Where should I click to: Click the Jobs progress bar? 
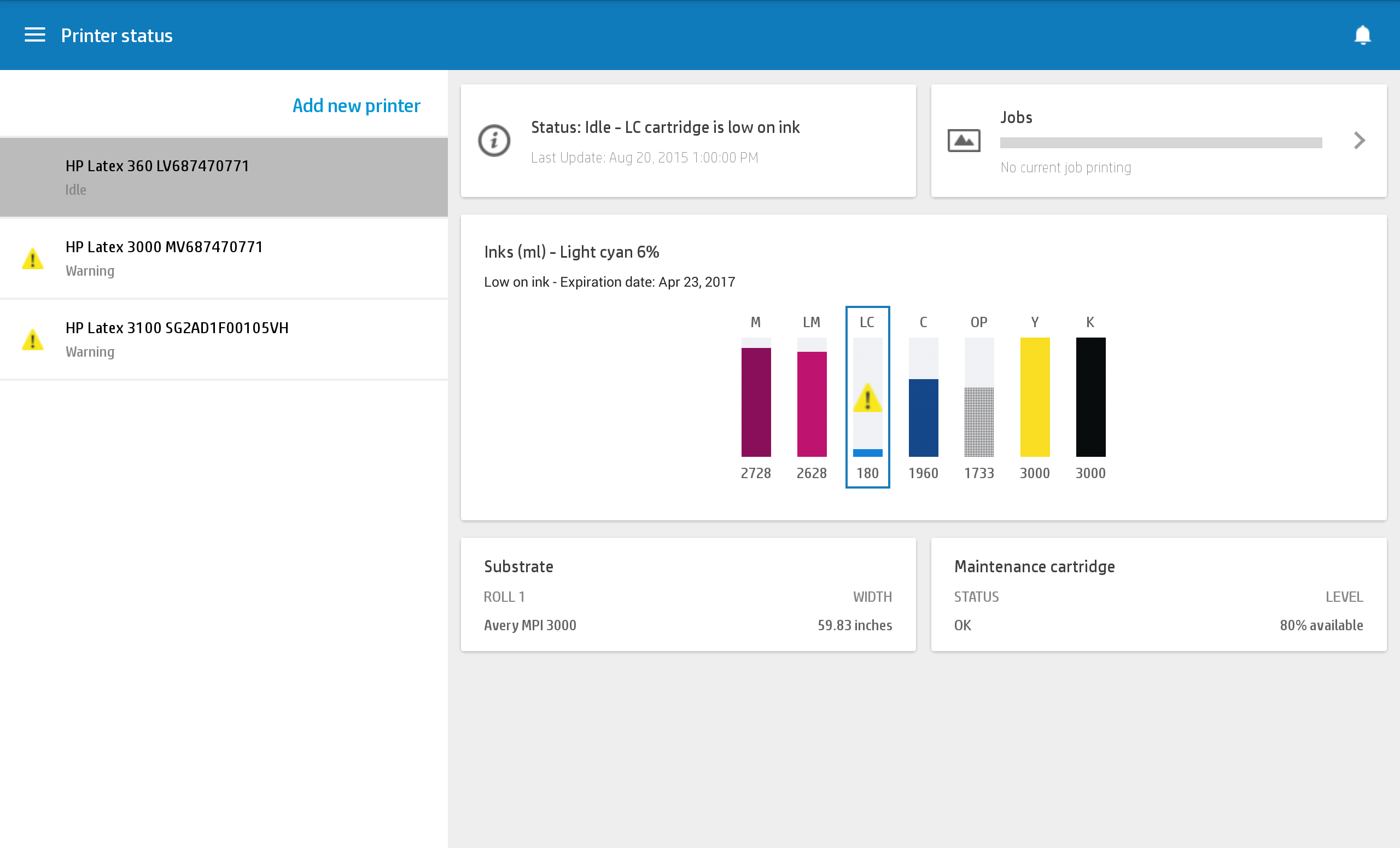[1161, 143]
